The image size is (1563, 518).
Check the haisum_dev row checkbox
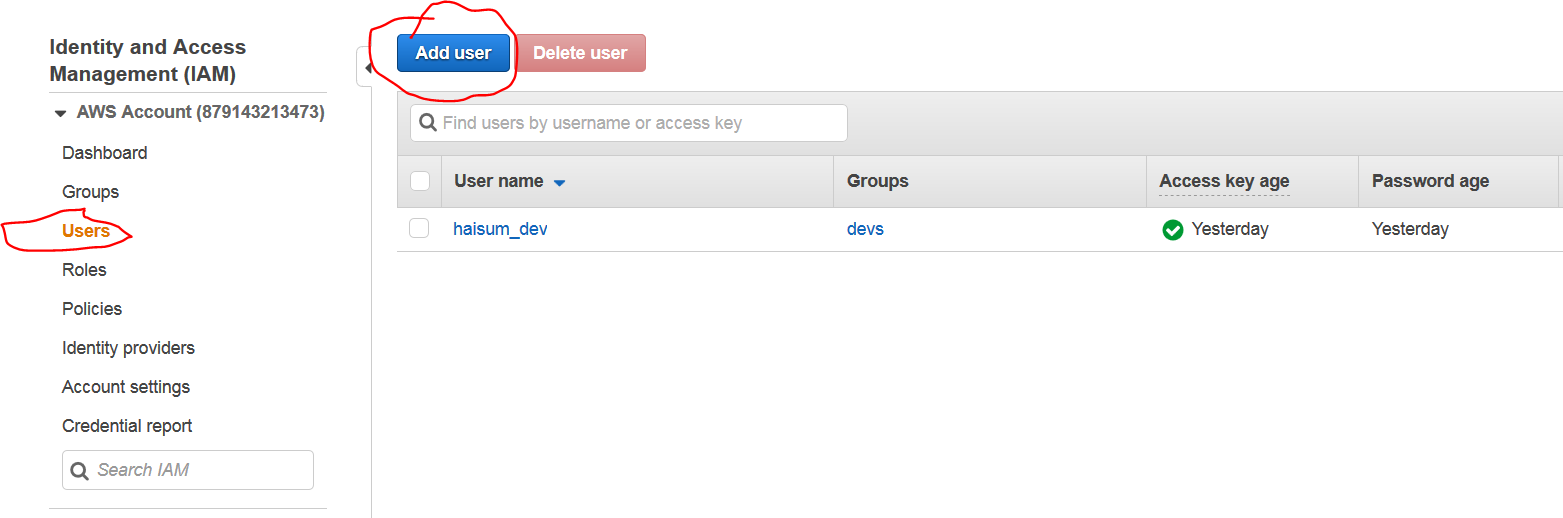(419, 228)
